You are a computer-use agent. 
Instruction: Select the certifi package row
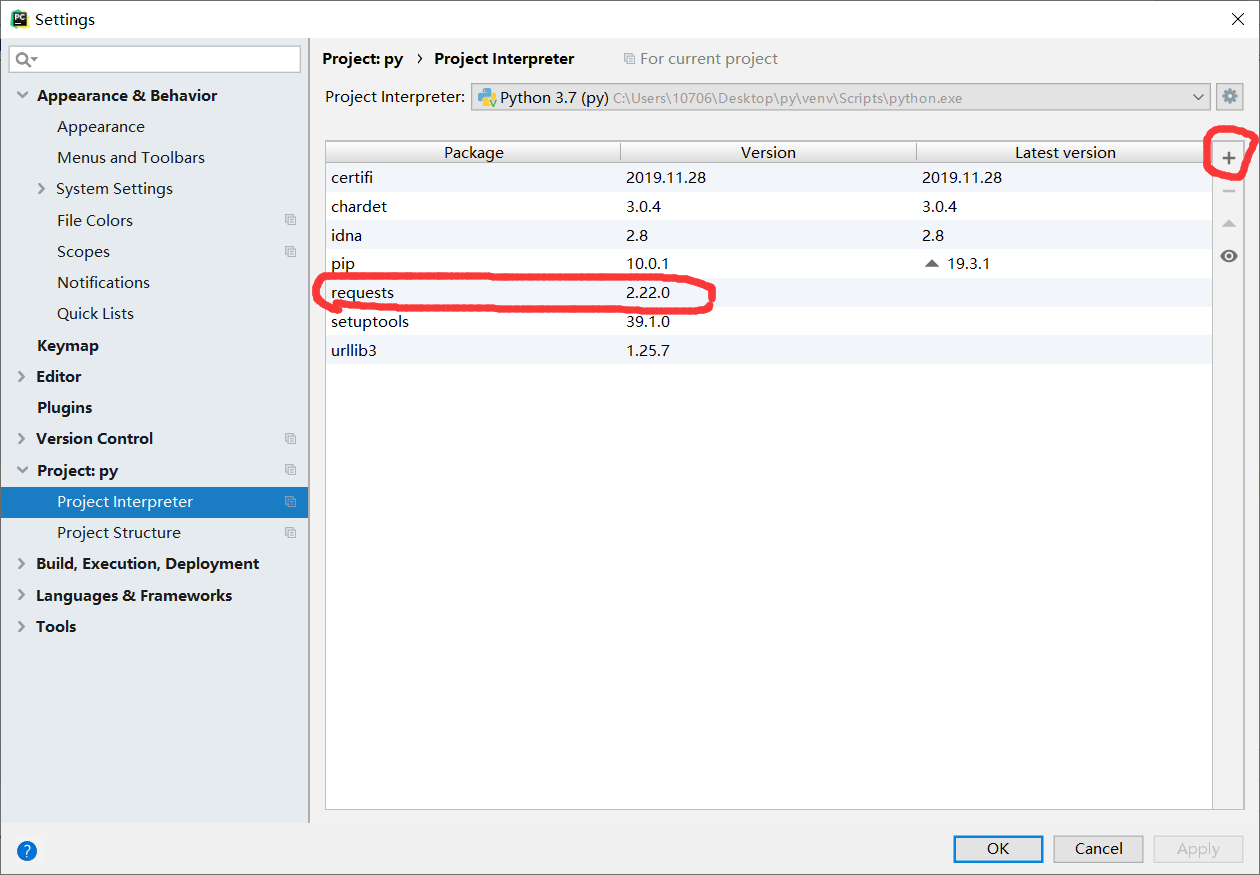[x=768, y=178]
